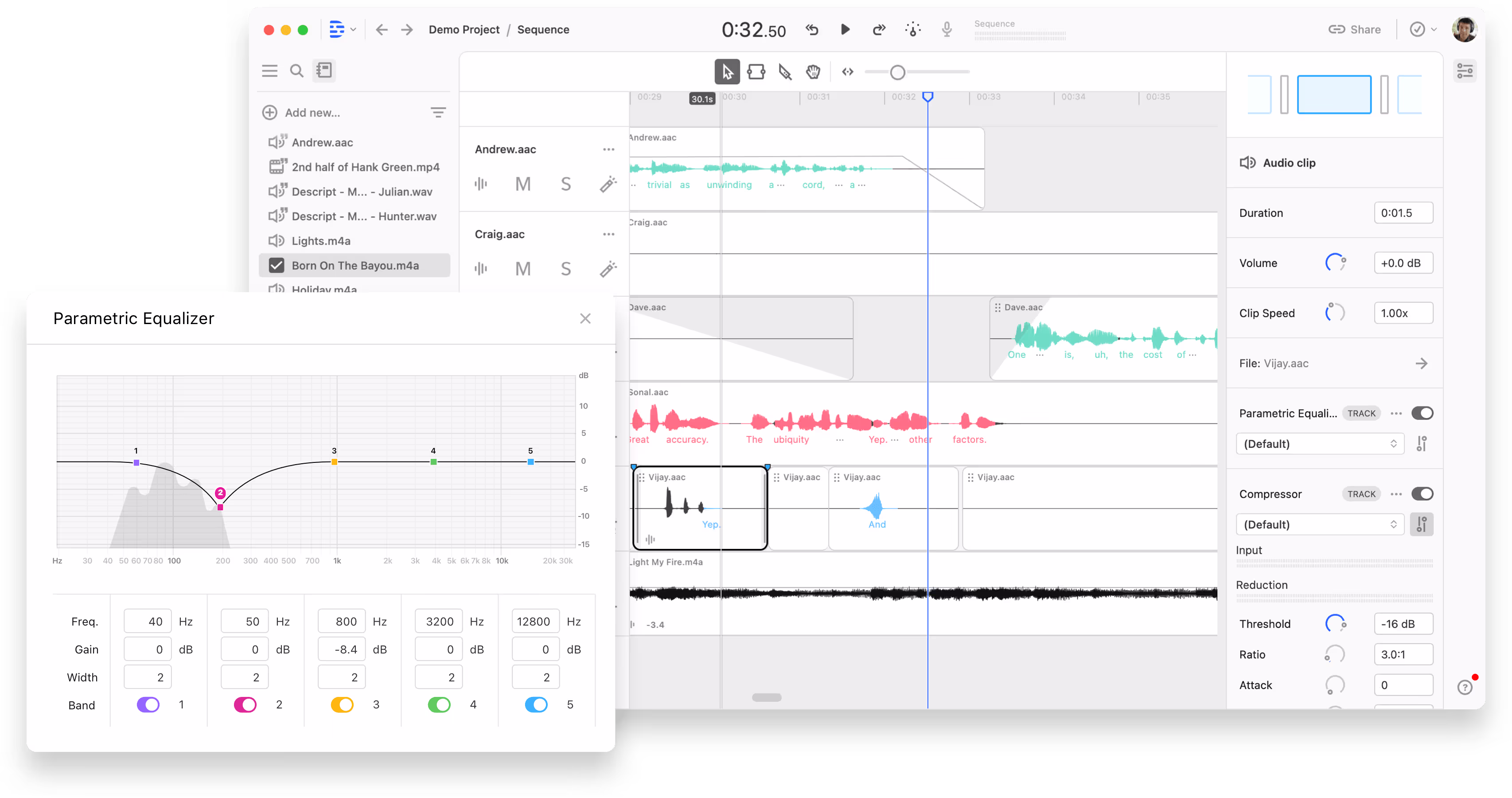Image resolution: width=1512 pixels, height=798 pixels.
Task: Click Add new in sidebar
Action: [x=301, y=112]
